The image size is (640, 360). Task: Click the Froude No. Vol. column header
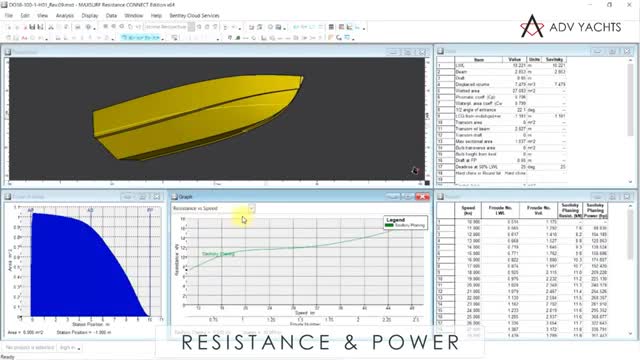[x=538, y=211]
